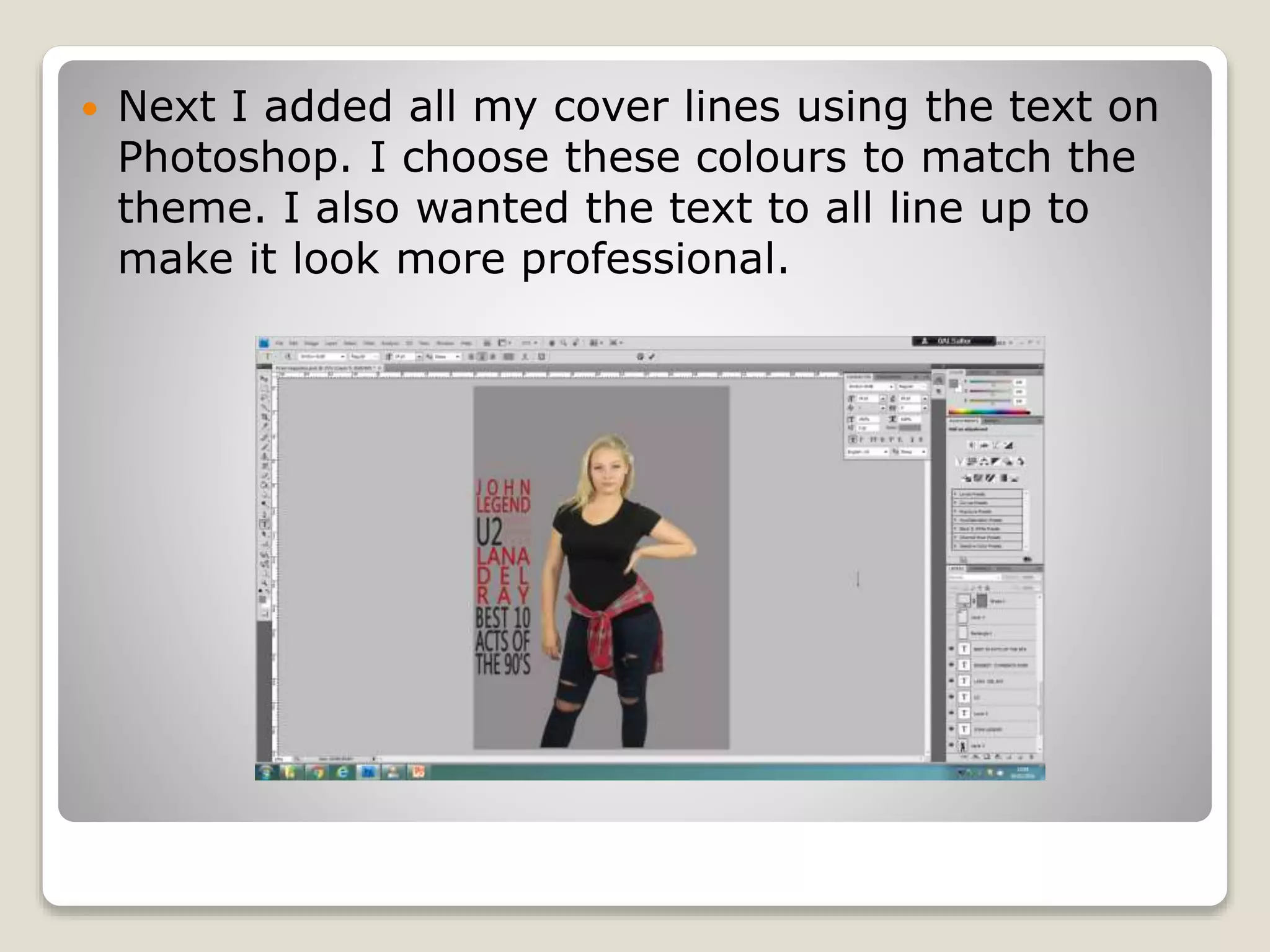Select the Pen tool
Screen dimensions: 1270x952
point(264,514)
